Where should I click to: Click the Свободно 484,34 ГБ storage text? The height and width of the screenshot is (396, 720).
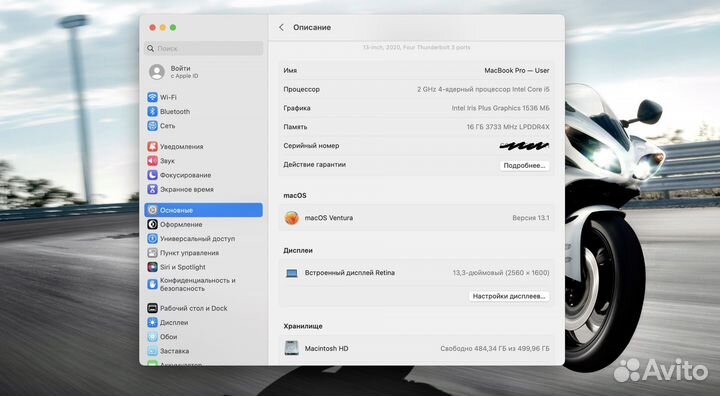495,349
